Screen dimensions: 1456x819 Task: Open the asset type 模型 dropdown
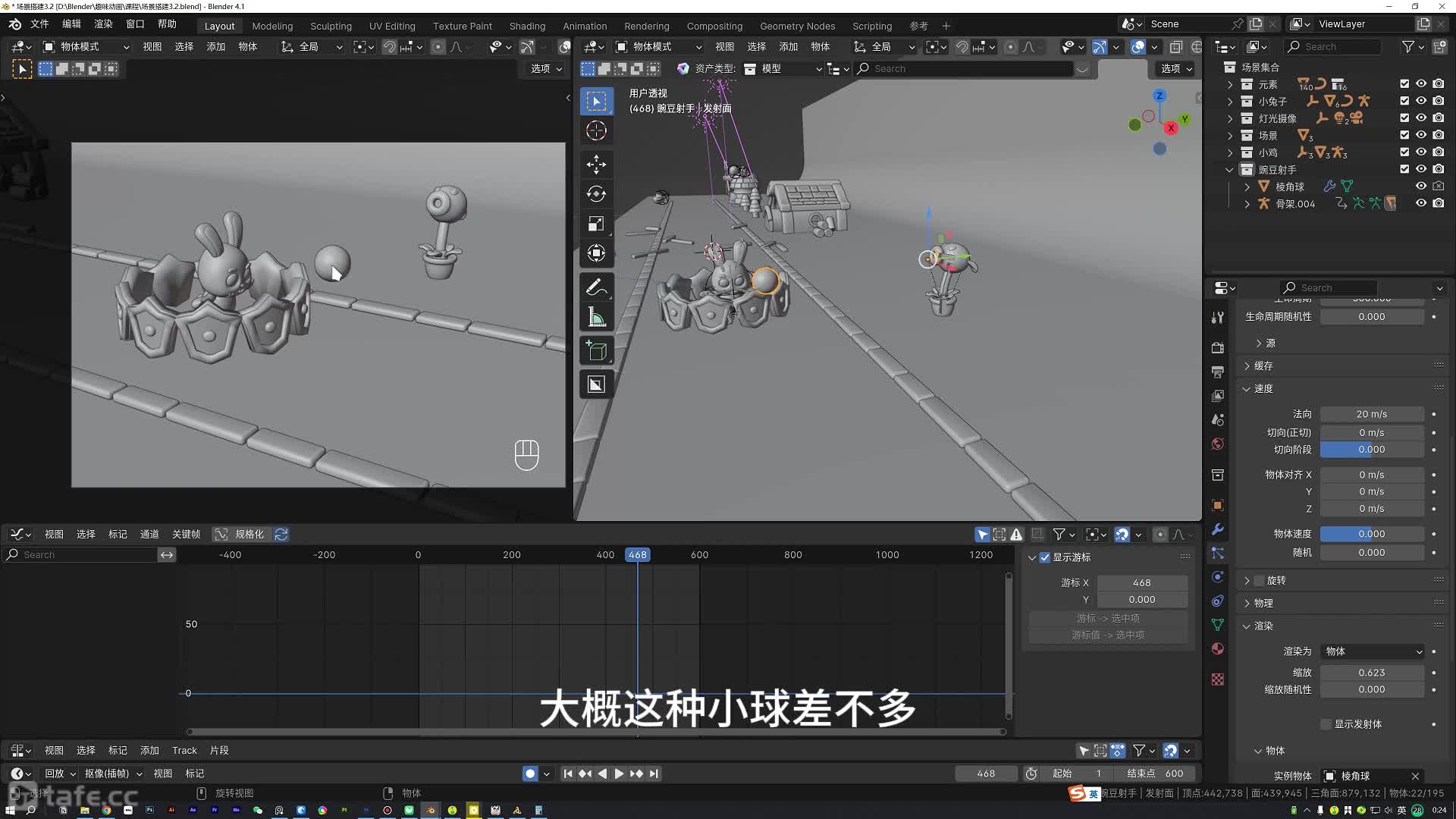pos(783,69)
